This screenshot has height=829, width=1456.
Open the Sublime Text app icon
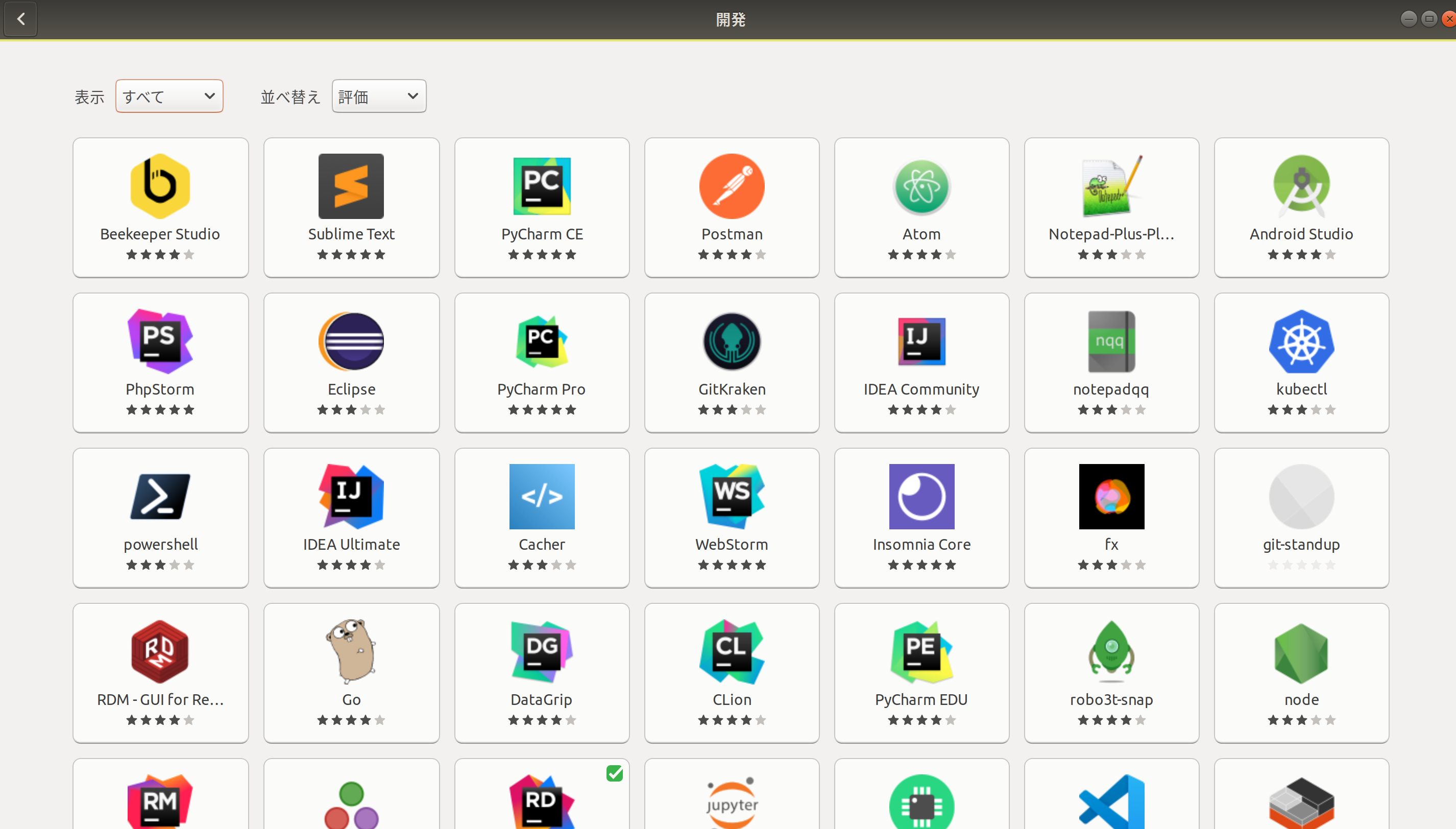coord(351,186)
